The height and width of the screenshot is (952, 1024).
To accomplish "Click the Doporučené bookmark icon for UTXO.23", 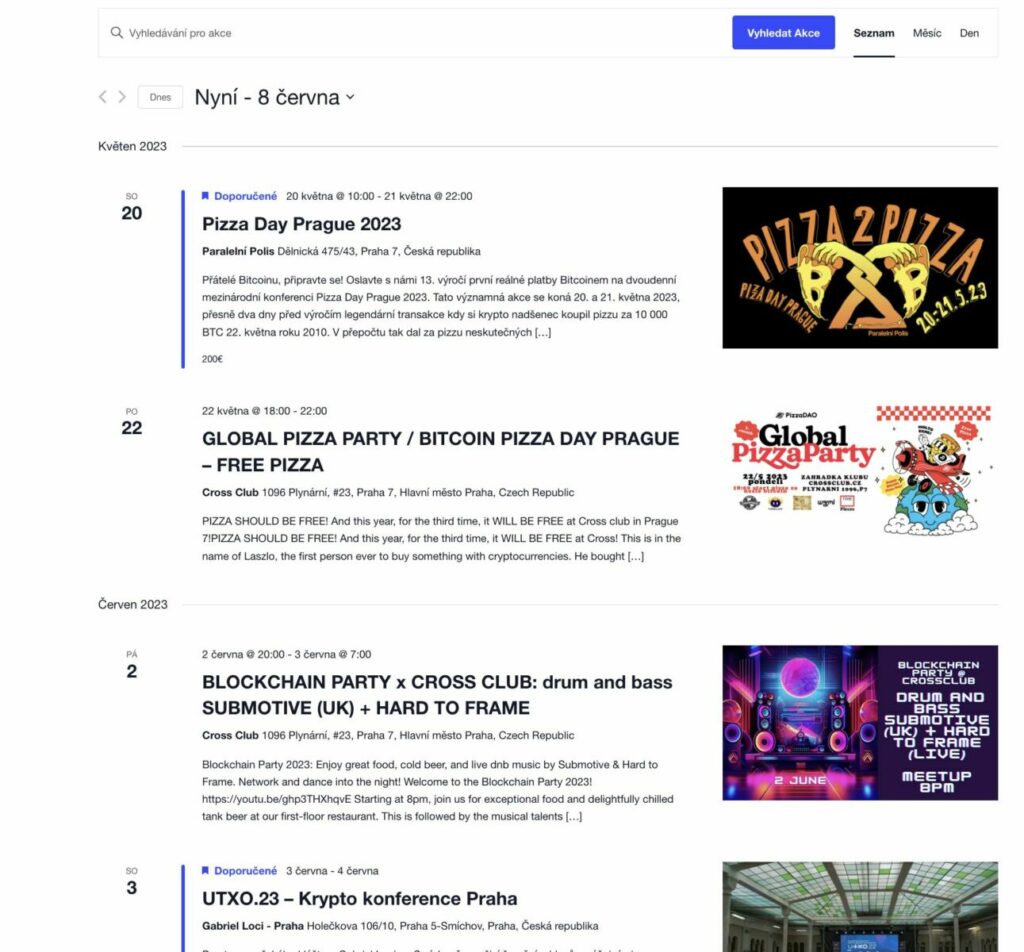I will click(205, 870).
